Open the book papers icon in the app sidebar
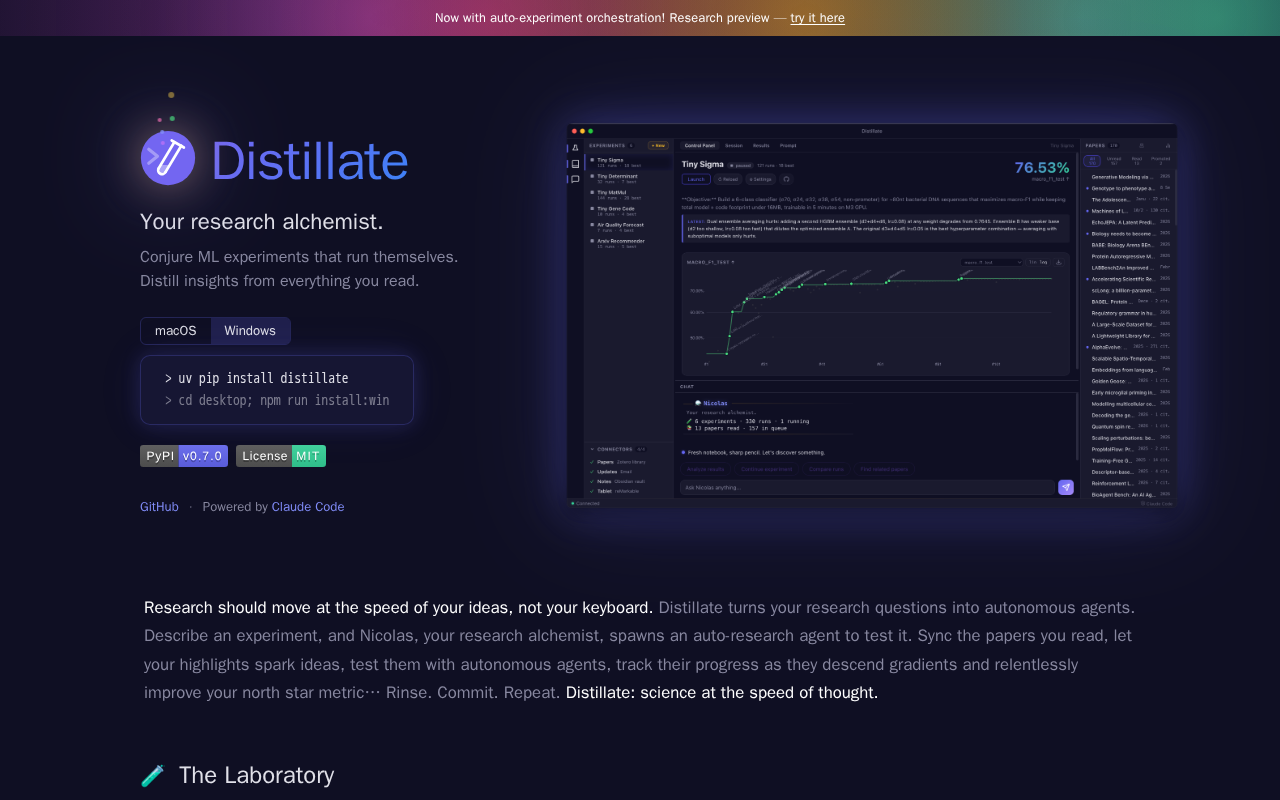This screenshot has width=1280, height=800. click(x=575, y=164)
